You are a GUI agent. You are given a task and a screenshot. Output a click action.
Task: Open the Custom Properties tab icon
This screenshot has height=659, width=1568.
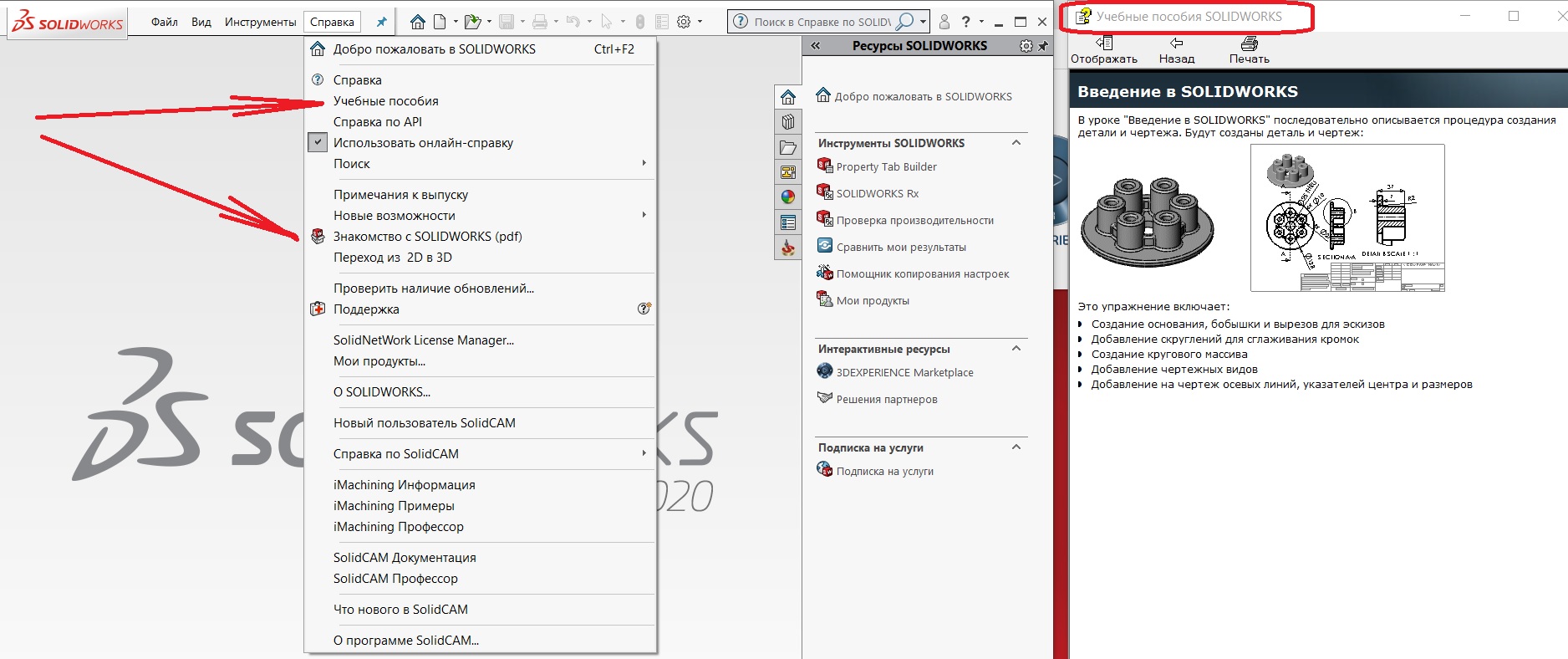788,222
